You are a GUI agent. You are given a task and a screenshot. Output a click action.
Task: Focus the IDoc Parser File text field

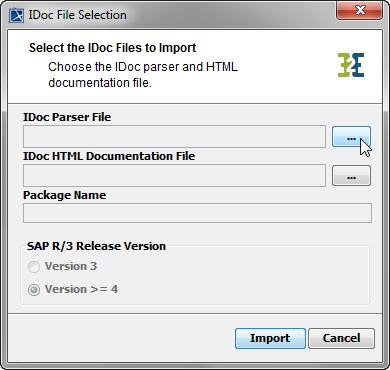[x=174, y=136]
